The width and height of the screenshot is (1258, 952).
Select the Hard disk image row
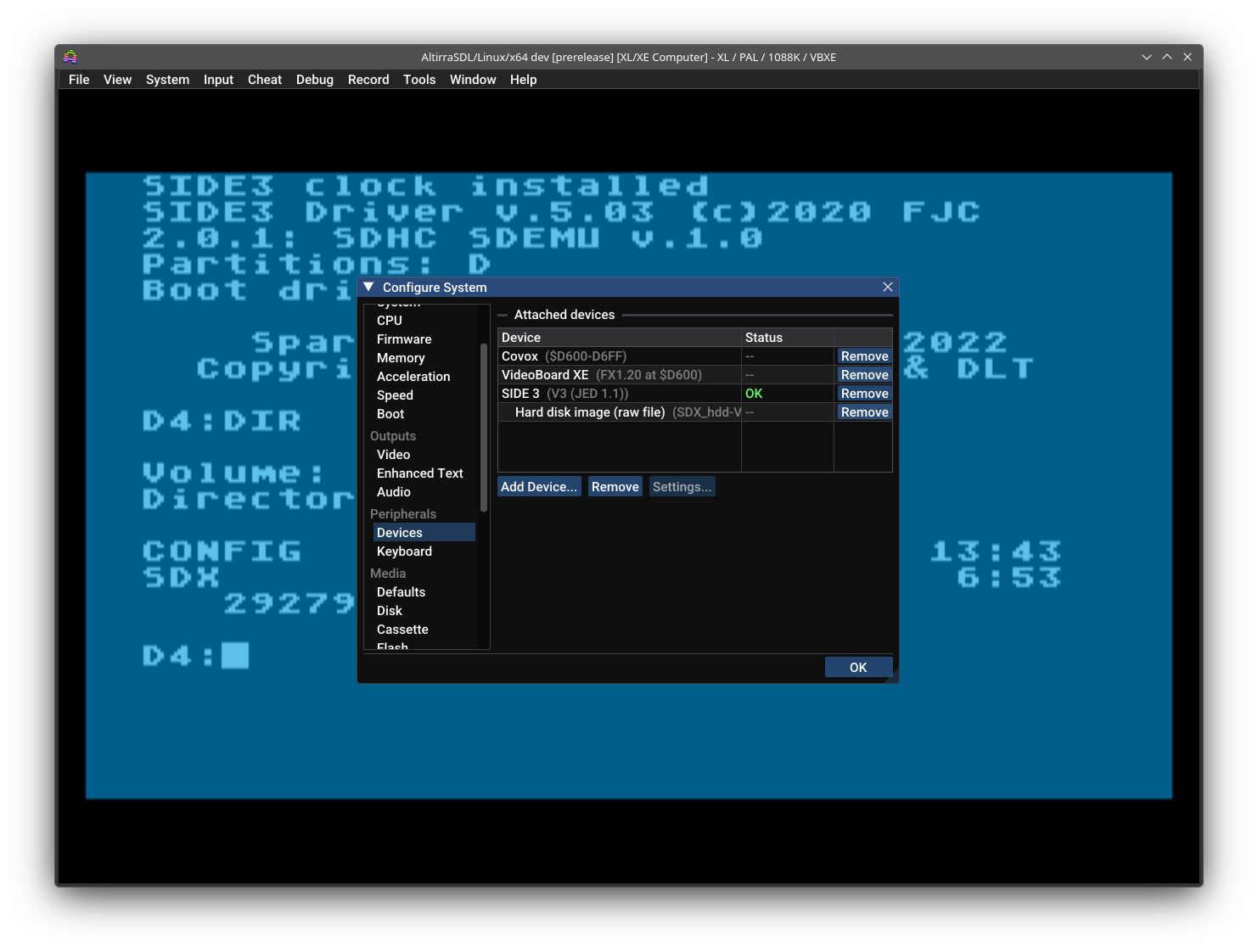point(619,412)
